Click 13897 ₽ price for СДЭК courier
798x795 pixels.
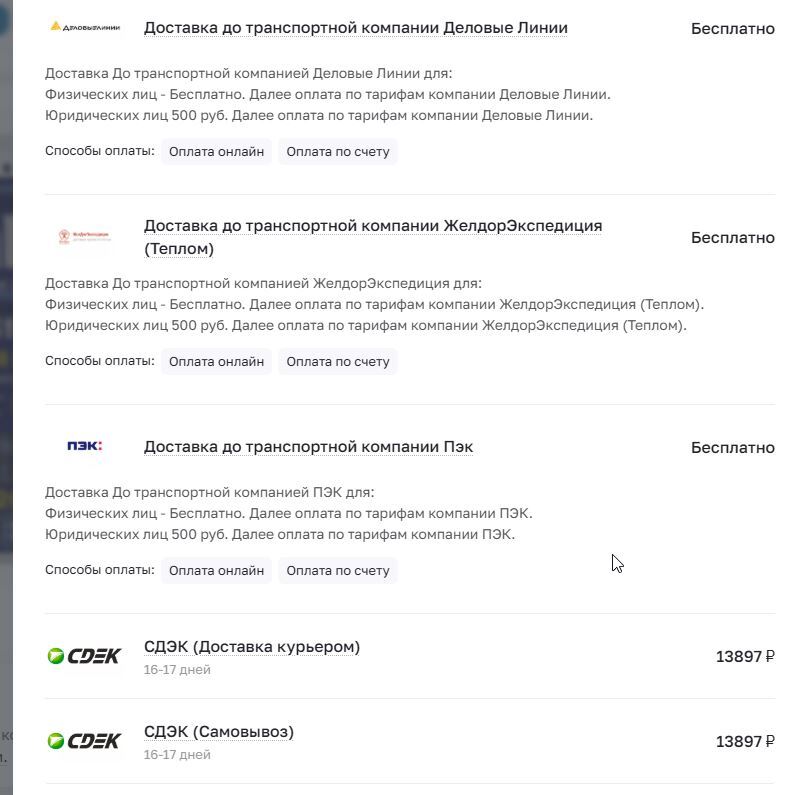[x=745, y=657]
